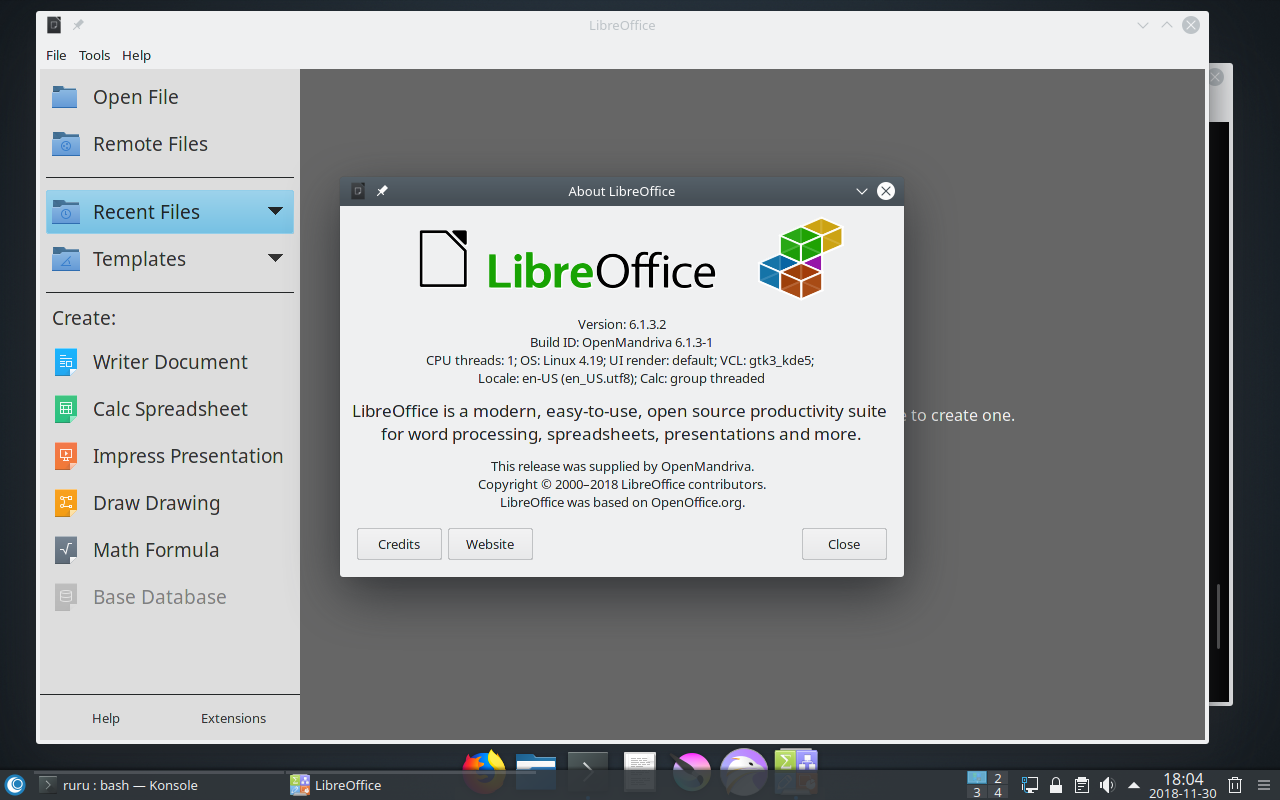Click the Base Database icon
The width and height of the screenshot is (1280, 800).
coord(65,597)
